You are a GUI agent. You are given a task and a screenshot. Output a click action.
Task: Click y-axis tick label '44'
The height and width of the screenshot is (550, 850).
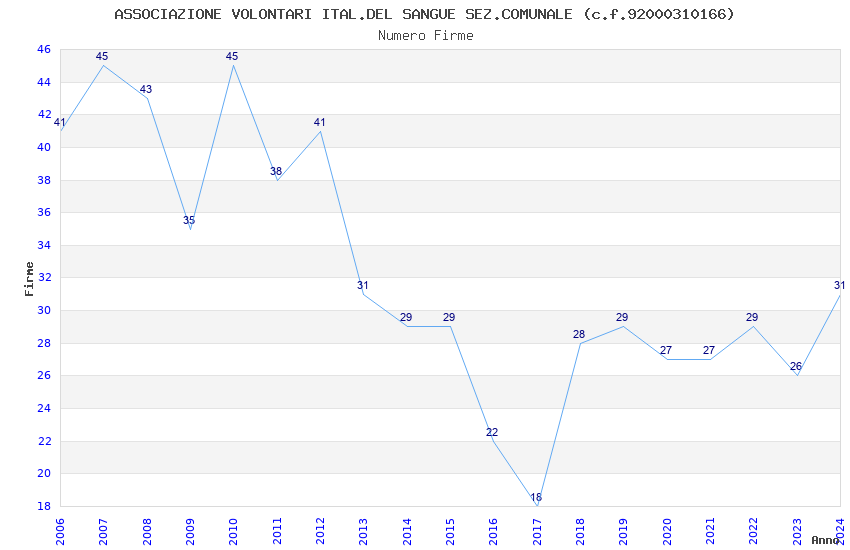[44, 82]
